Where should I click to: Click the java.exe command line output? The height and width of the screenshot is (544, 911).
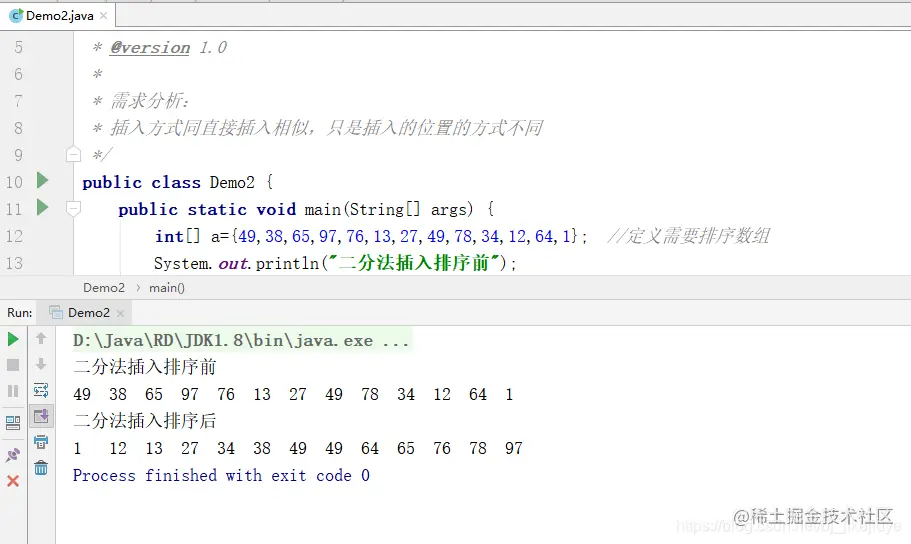(x=241, y=340)
